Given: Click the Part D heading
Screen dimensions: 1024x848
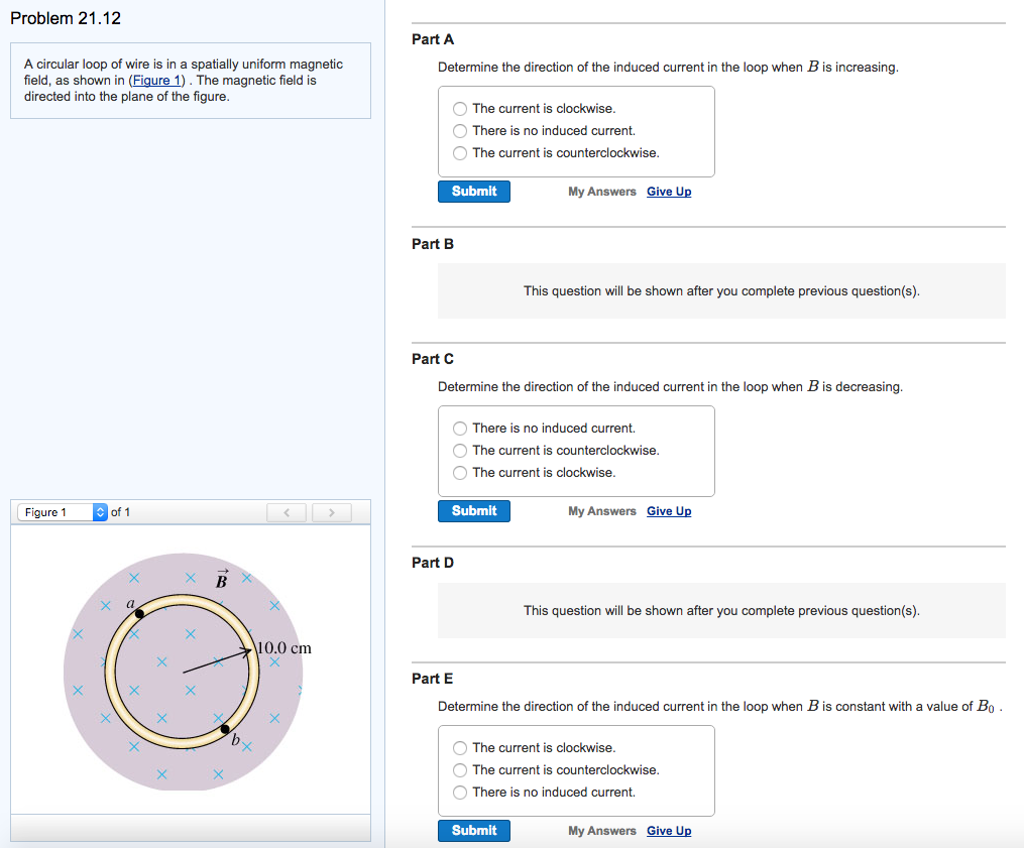Looking at the screenshot, I should pyautogui.click(x=432, y=563).
